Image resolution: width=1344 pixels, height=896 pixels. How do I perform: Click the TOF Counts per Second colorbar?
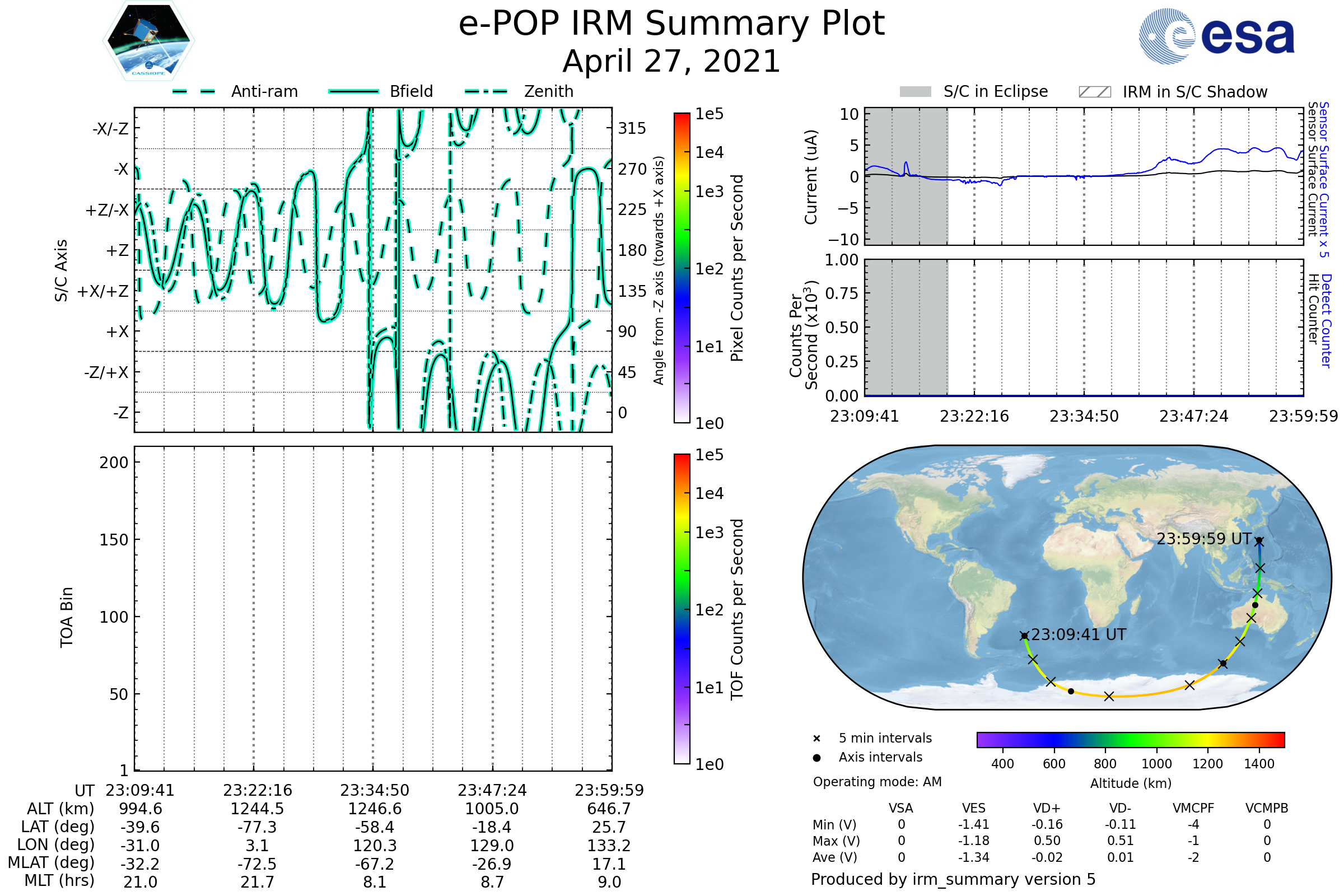pos(682,609)
